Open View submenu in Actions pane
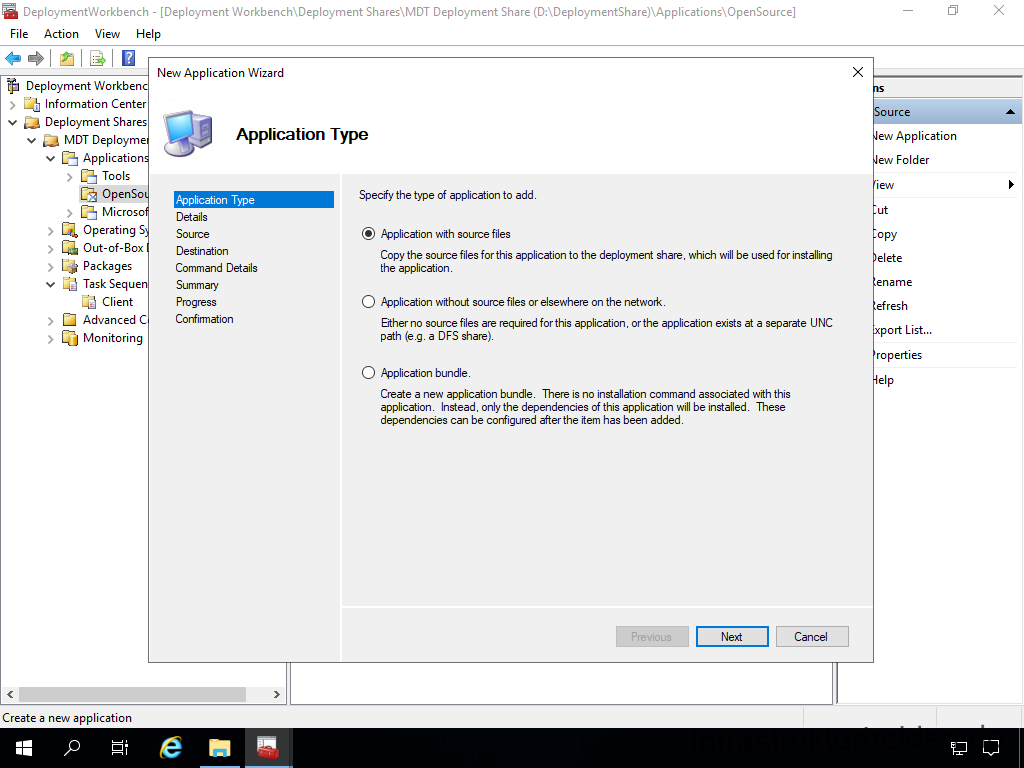Image resolution: width=1024 pixels, height=768 pixels. (945, 185)
